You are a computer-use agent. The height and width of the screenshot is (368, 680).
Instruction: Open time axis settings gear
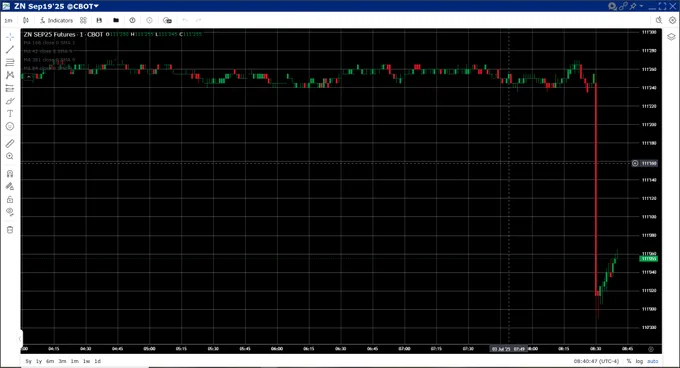tap(651, 349)
